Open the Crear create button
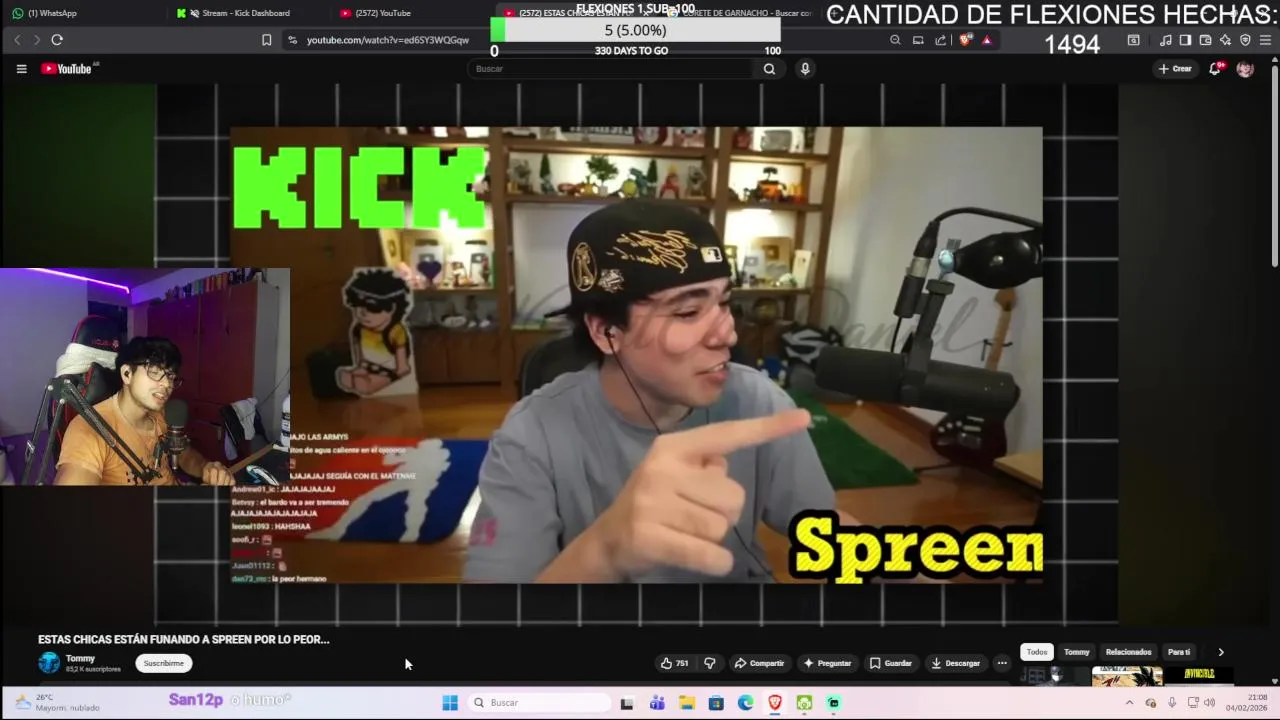This screenshot has height=720, width=1280. point(1175,69)
